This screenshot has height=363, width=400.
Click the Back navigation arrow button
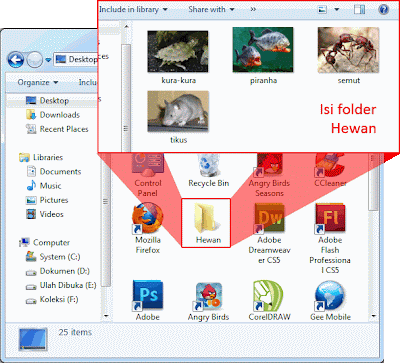tap(16, 60)
